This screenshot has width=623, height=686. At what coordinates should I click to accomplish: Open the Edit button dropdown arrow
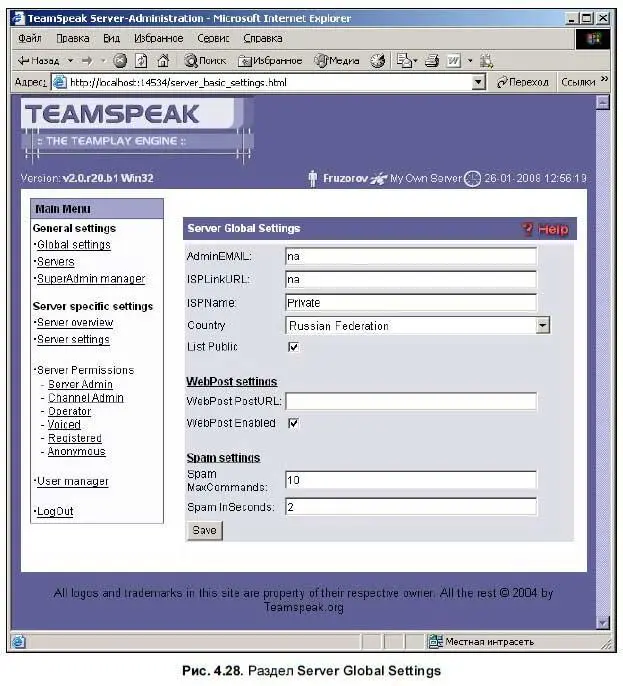click(x=470, y=60)
